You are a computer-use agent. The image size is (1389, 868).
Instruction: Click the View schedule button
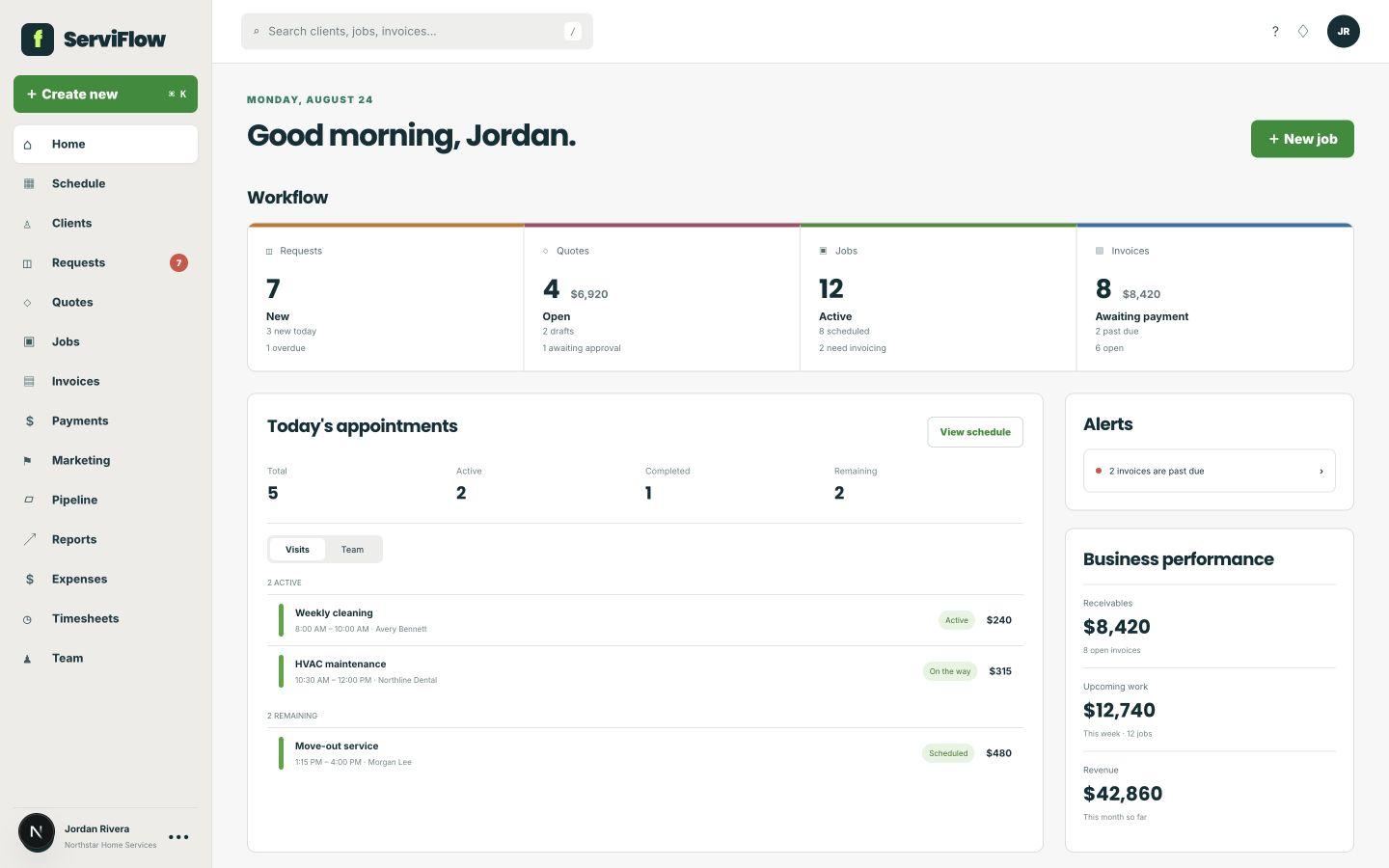tap(975, 432)
